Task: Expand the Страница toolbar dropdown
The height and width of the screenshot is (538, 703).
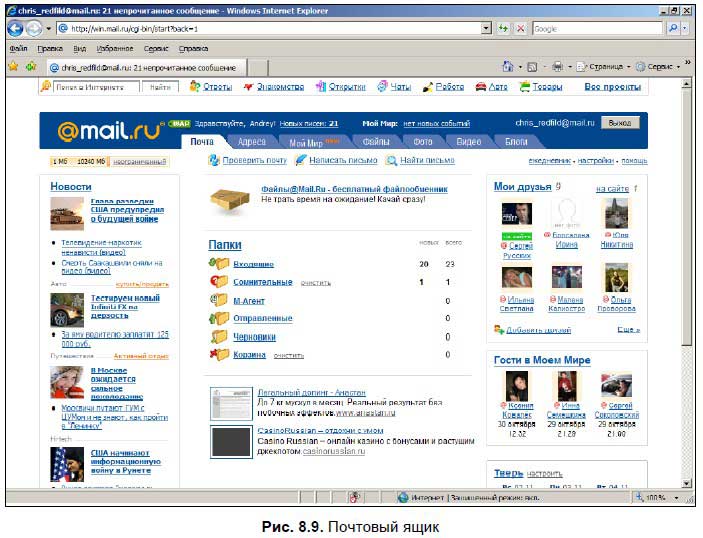Action: (629, 67)
